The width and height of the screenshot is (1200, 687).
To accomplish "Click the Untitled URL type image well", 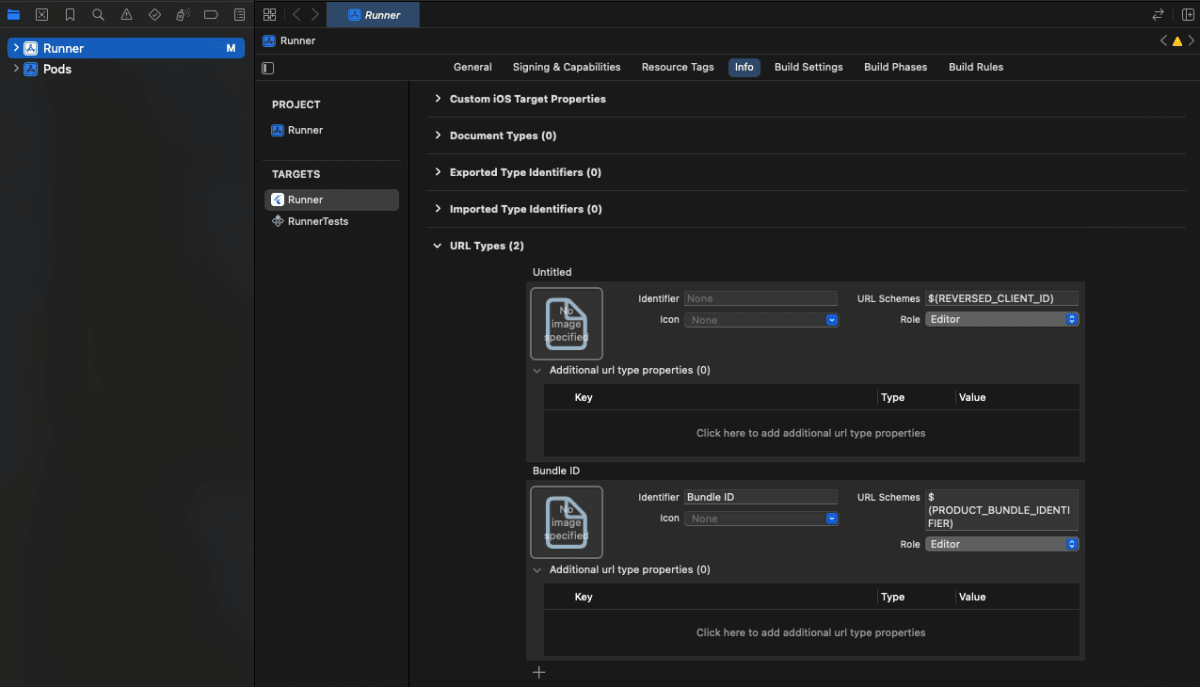I will point(566,323).
